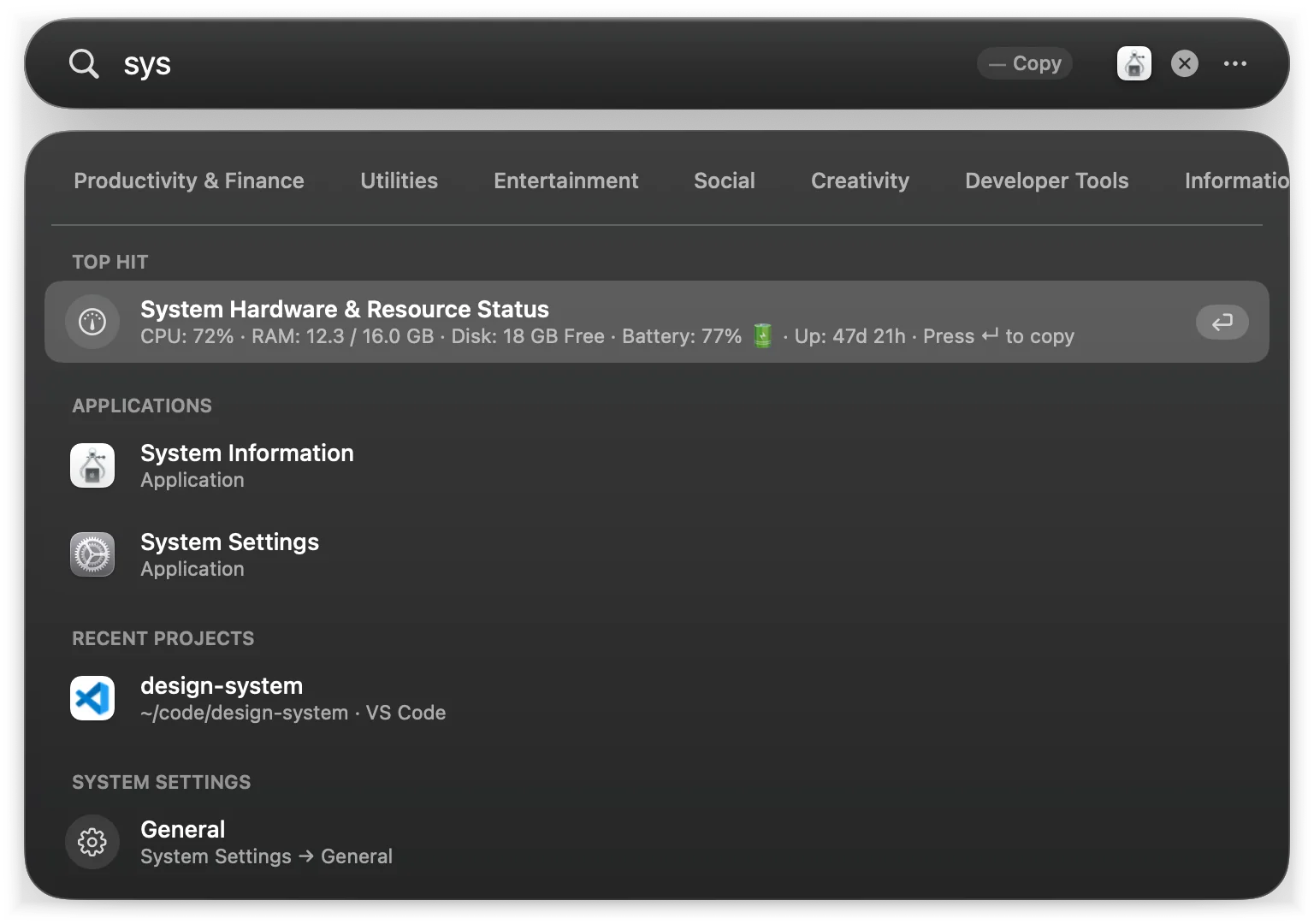Open the three-dot more options menu

click(x=1234, y=63)
